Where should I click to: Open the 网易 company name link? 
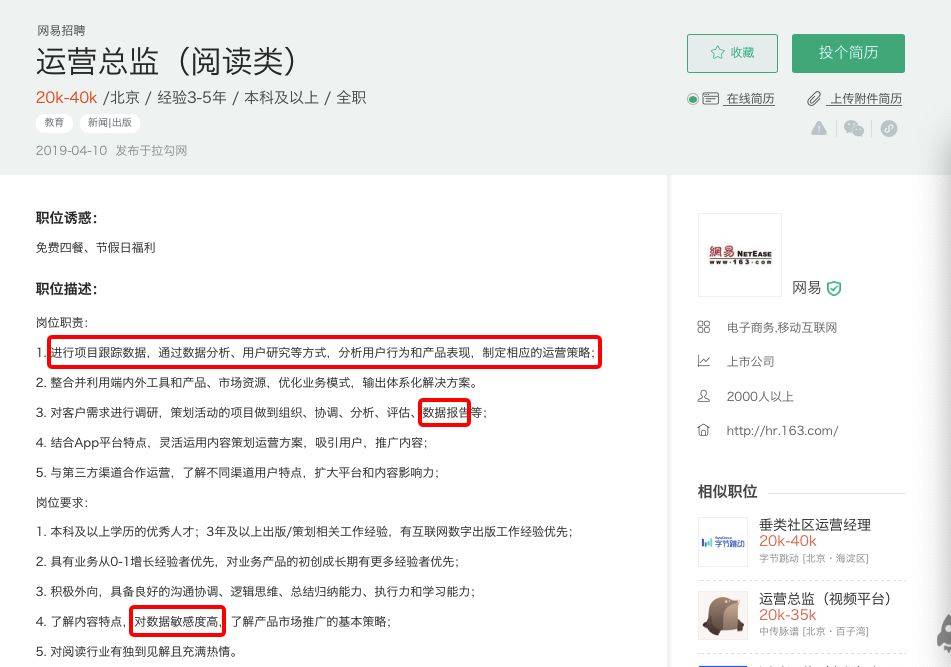pyautogui.click(x=806, y=288)
